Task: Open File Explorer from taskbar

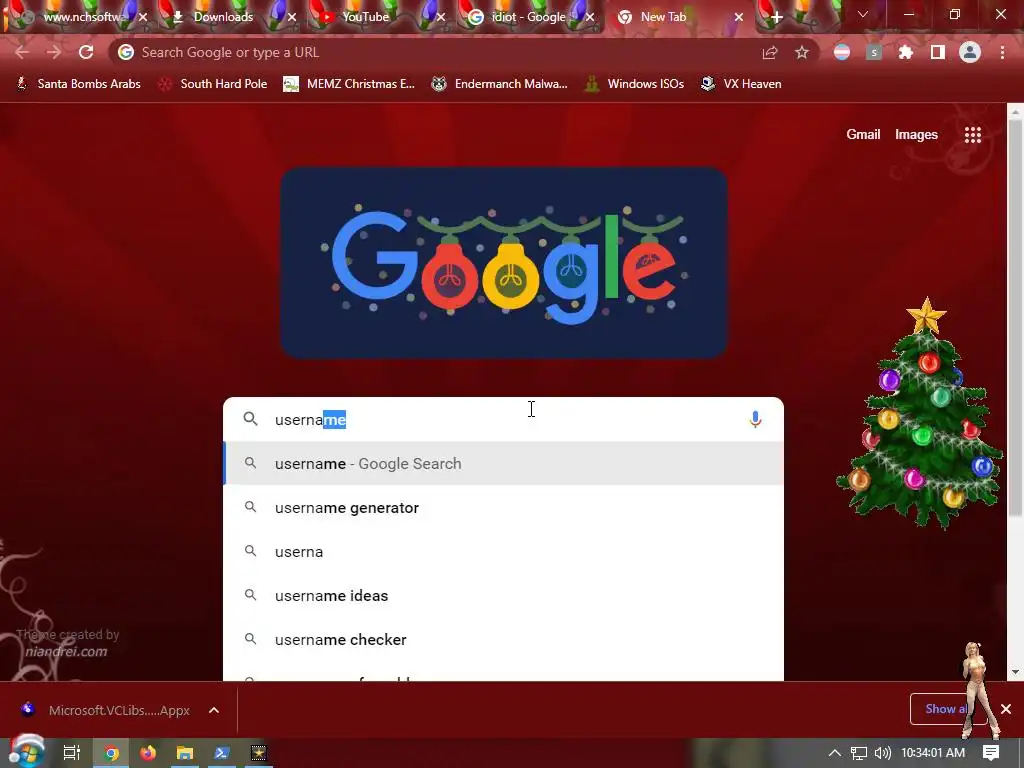Action: coord(185,753)
